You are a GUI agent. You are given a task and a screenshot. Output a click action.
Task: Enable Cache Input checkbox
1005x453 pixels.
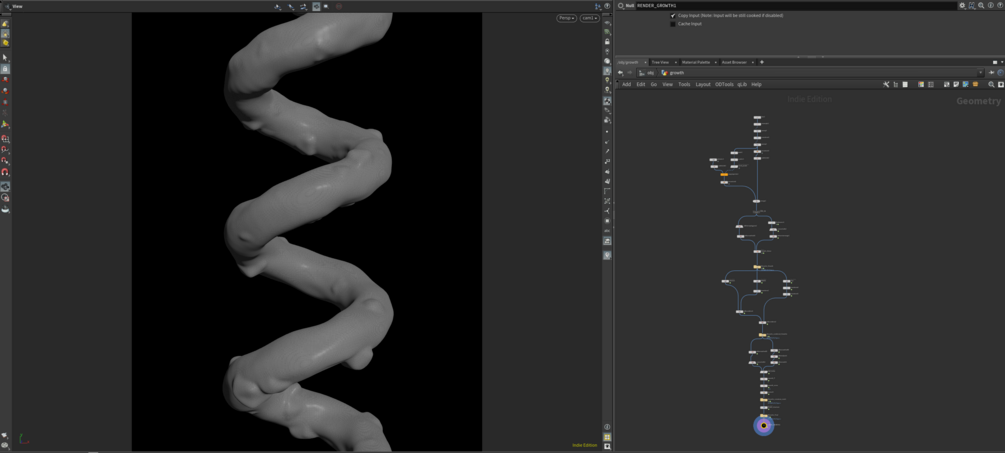pos(673,24)
